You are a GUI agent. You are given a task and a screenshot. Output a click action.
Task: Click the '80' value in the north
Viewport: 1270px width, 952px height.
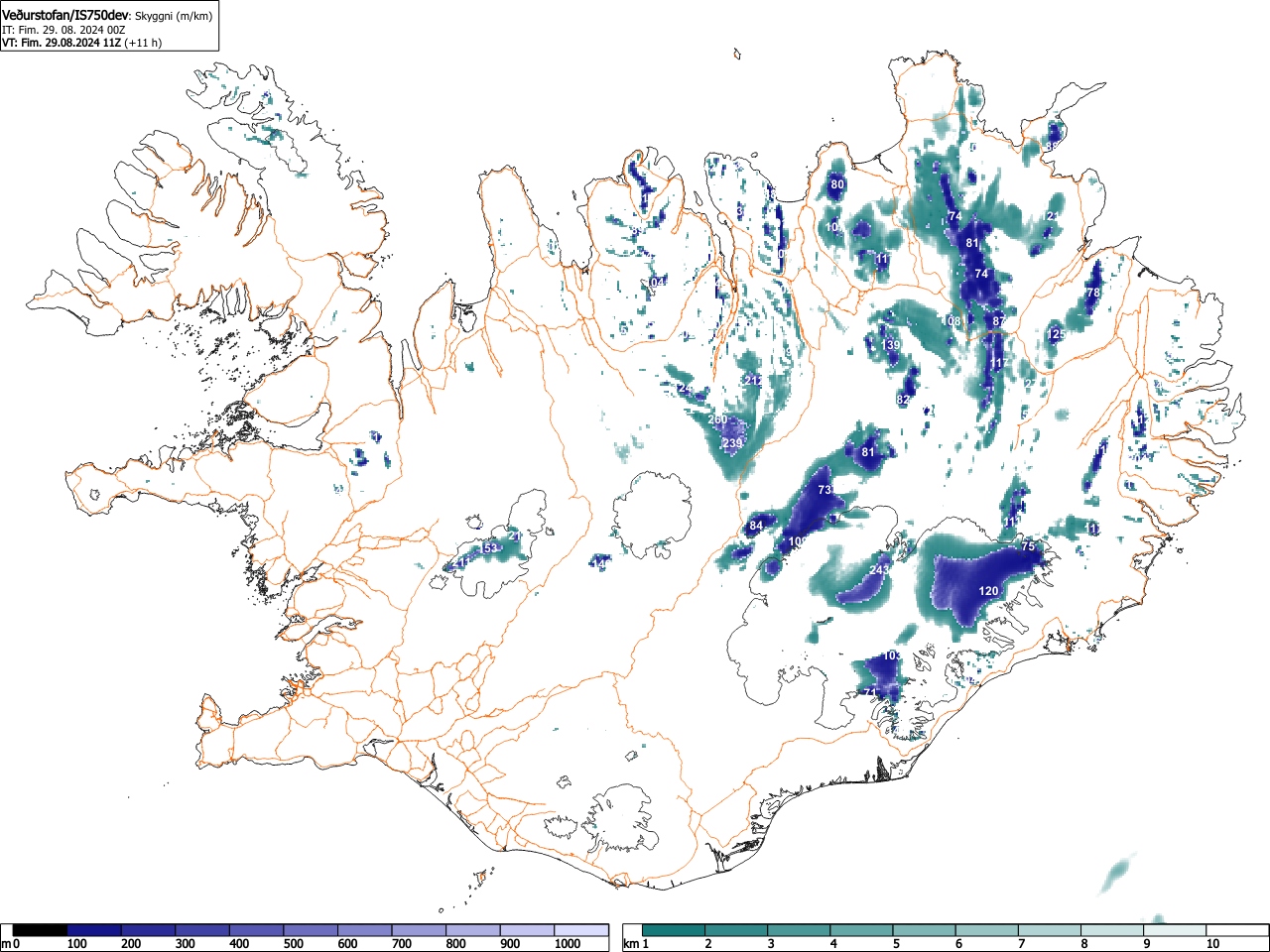837,184
